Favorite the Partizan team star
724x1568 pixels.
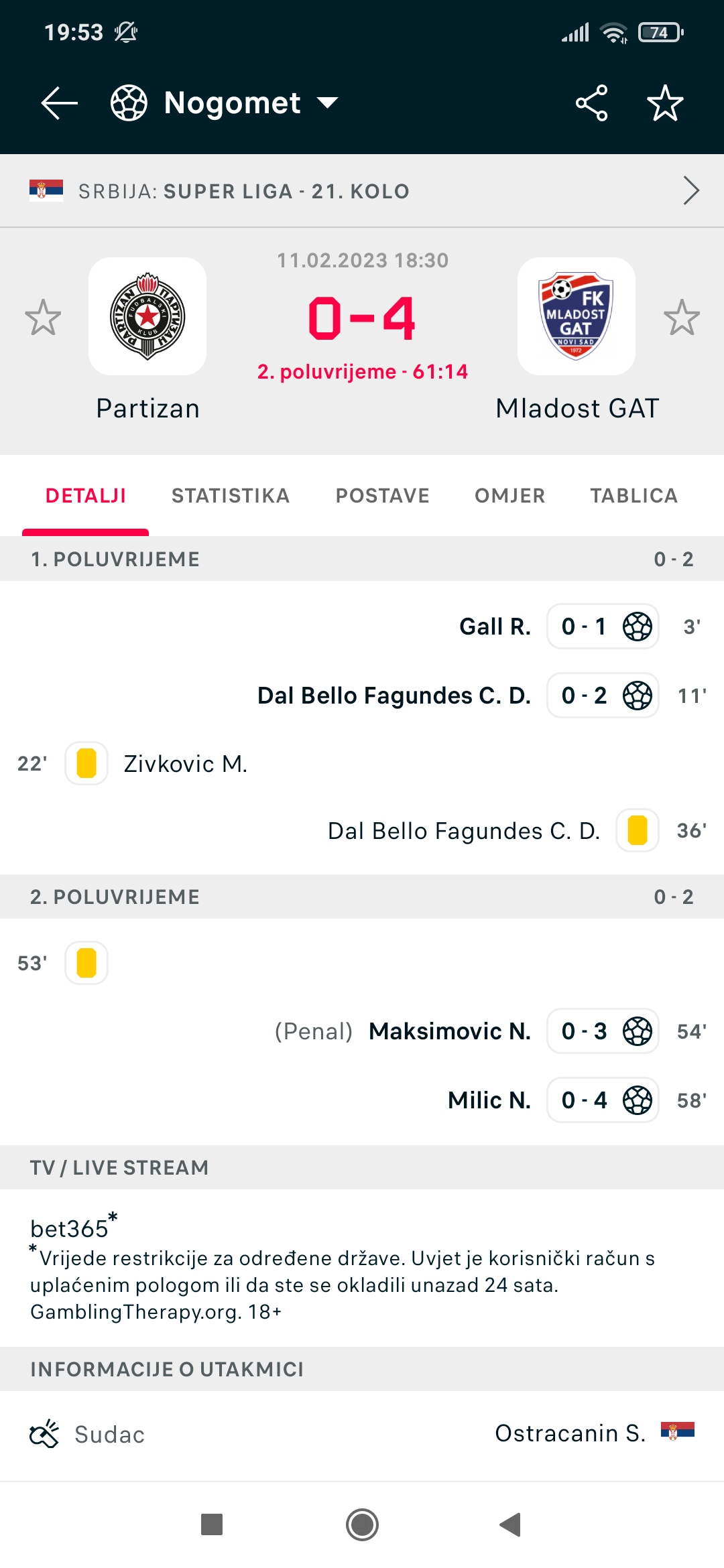tap(43, 317)
